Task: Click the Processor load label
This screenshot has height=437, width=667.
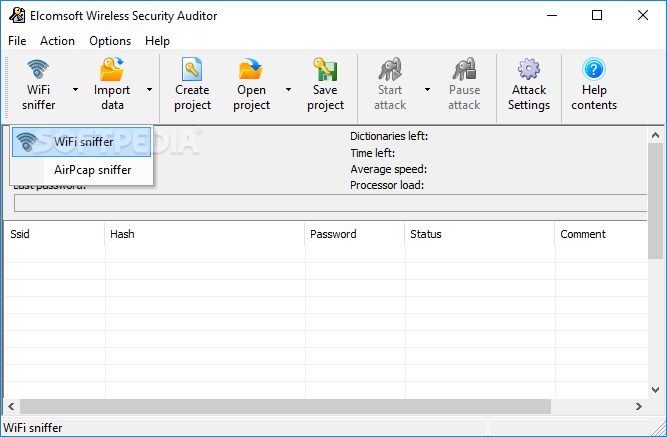Action: (387, 185)
